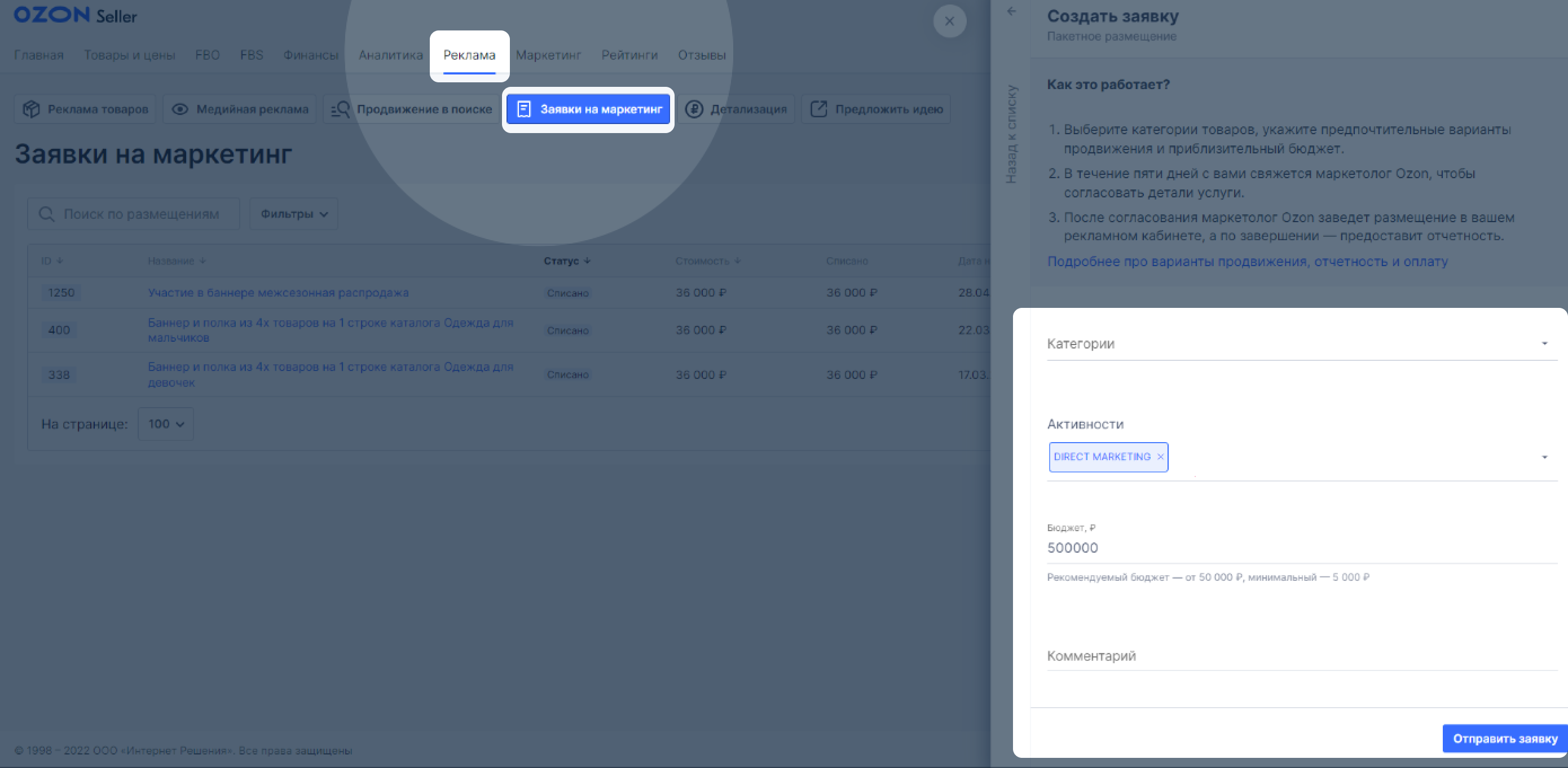This screenshot has width=1568, height=768.
Task: Switch to Реклама товаров
Action: [x=85, y=109]
